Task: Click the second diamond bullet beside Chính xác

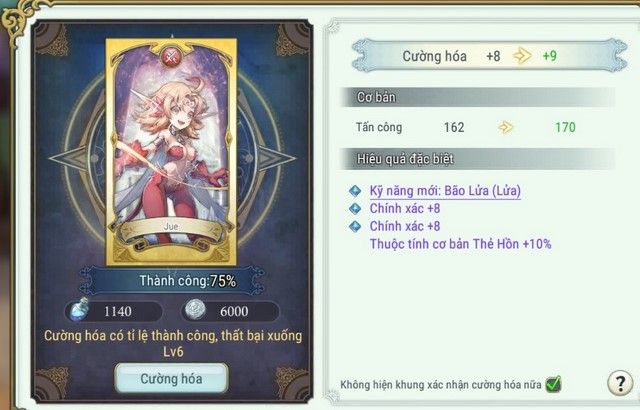Action: [x=355, y=208]
